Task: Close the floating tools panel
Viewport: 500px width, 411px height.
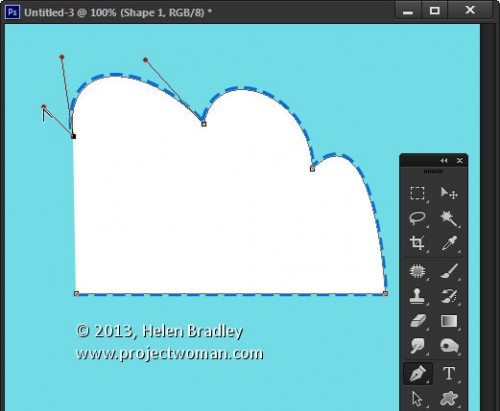Action: (460, 161)
